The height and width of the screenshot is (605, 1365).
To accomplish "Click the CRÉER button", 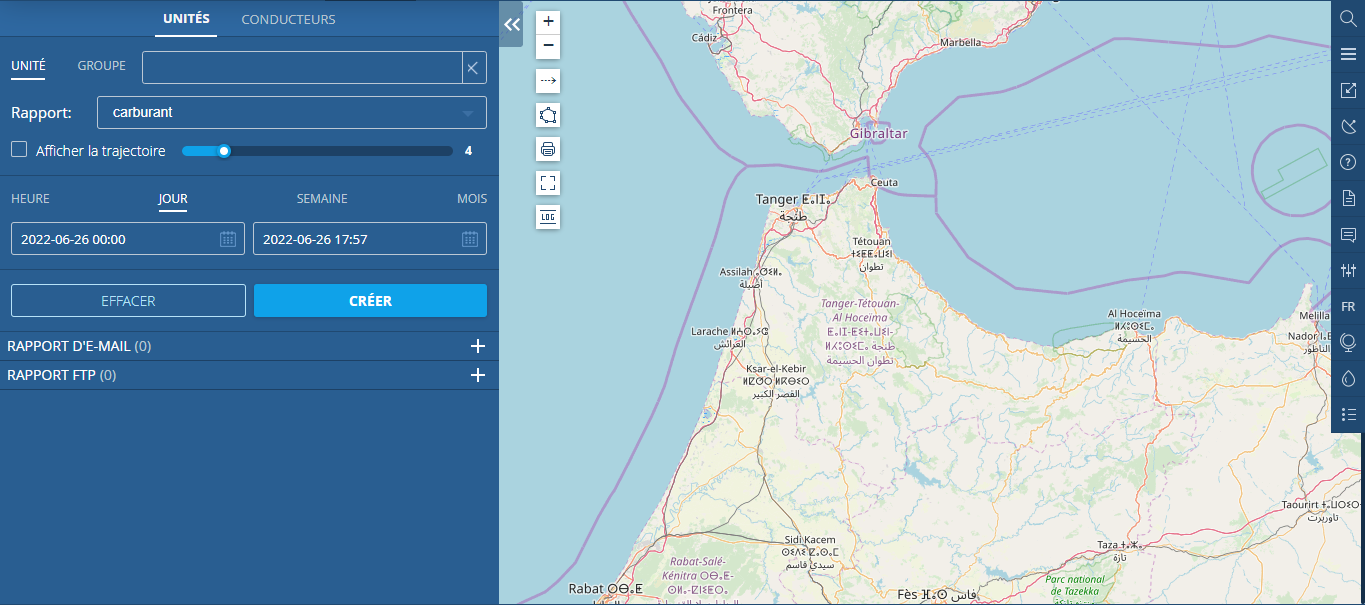I will coord(370,301).
